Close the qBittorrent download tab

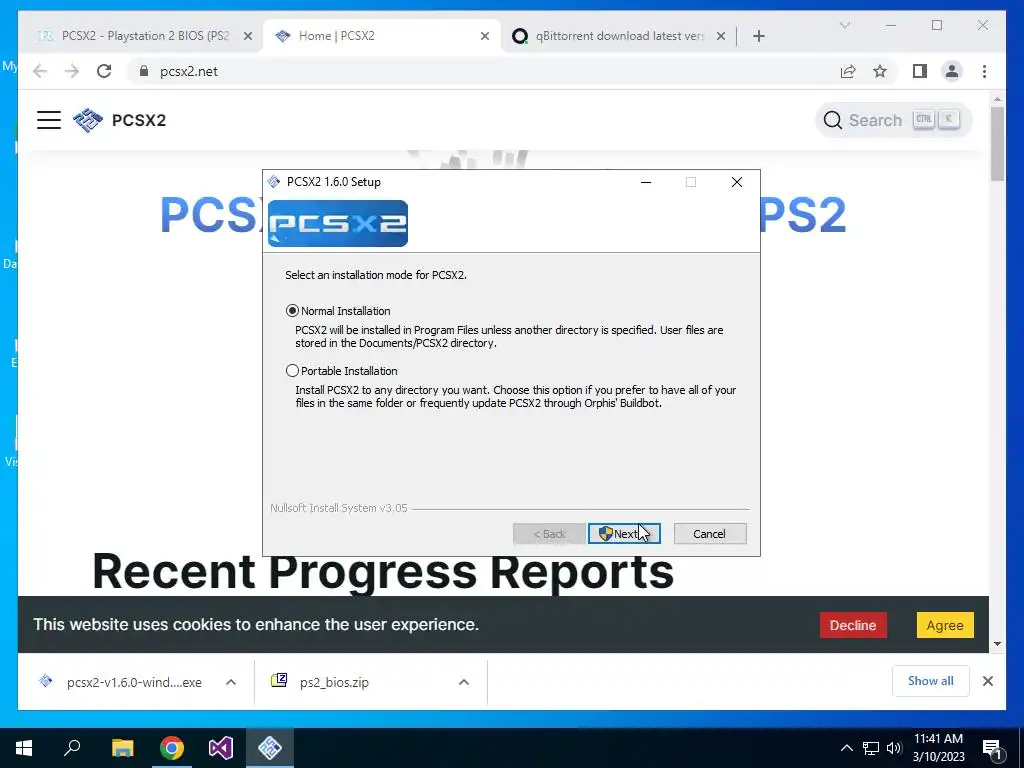(x=721, y=37)
